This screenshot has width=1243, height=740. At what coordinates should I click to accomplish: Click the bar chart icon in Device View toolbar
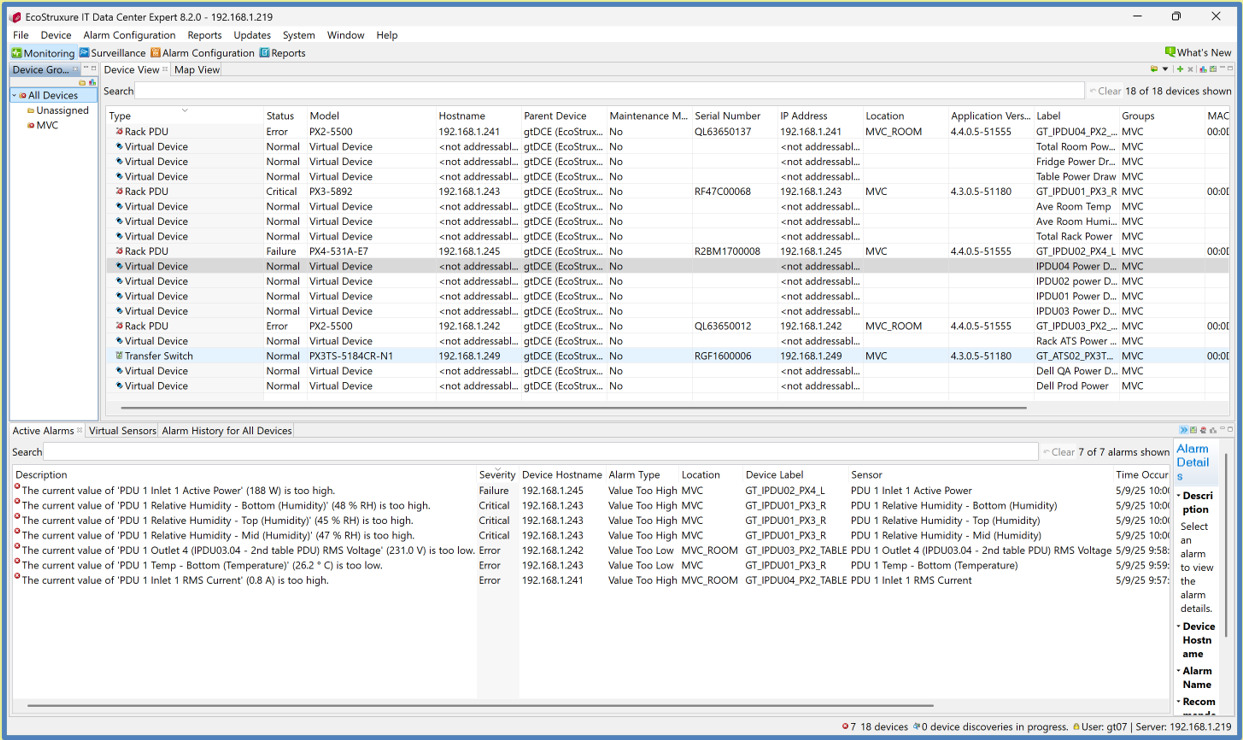click(1203, 69)
